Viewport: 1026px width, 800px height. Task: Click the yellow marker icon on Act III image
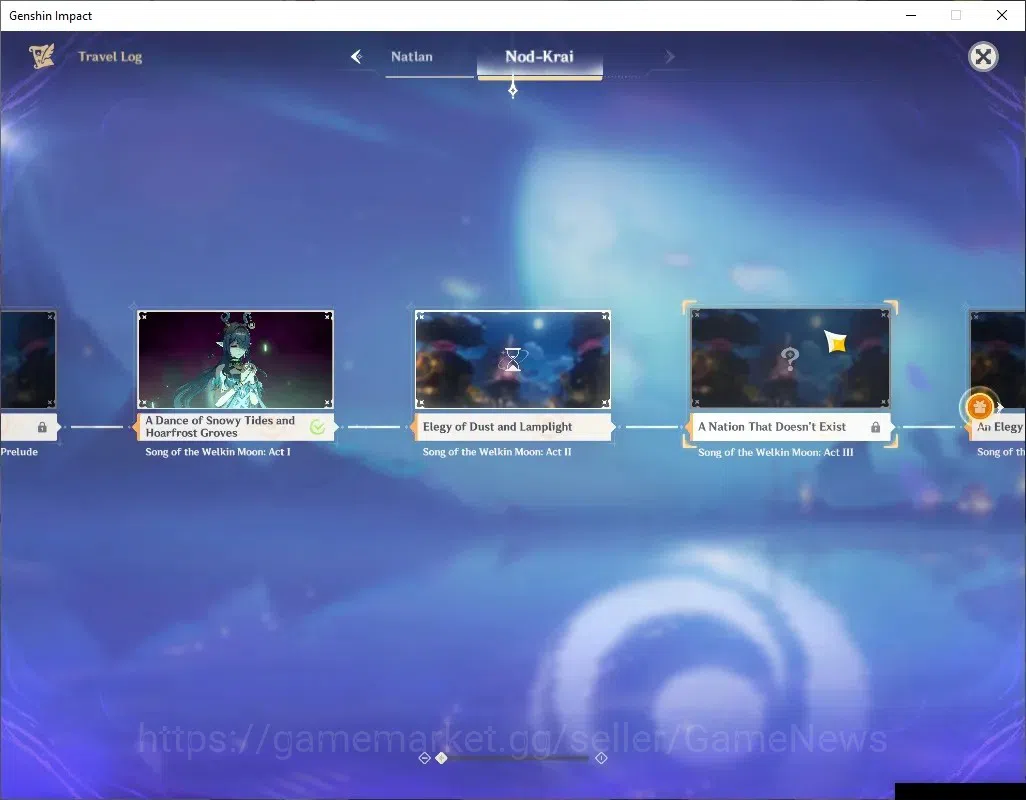coord(836,341)
